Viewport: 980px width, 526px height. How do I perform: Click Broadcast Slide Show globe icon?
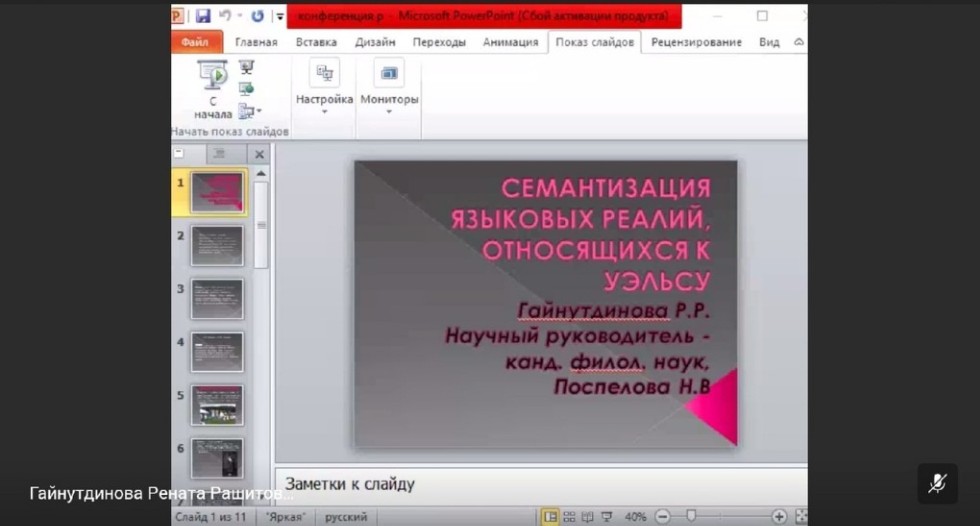pos(246,89)
